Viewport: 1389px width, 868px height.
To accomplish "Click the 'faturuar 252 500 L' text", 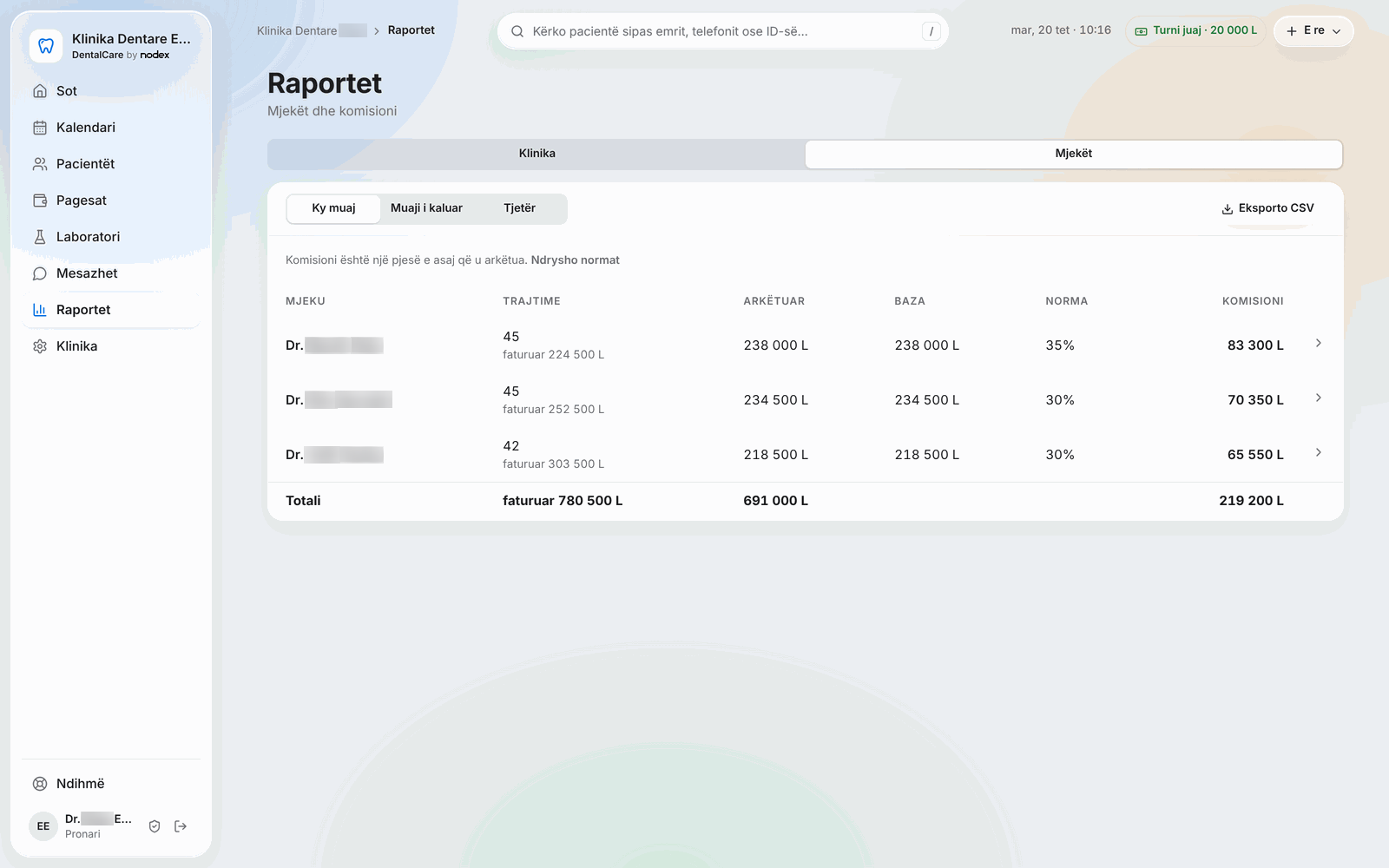I will 553,410.
